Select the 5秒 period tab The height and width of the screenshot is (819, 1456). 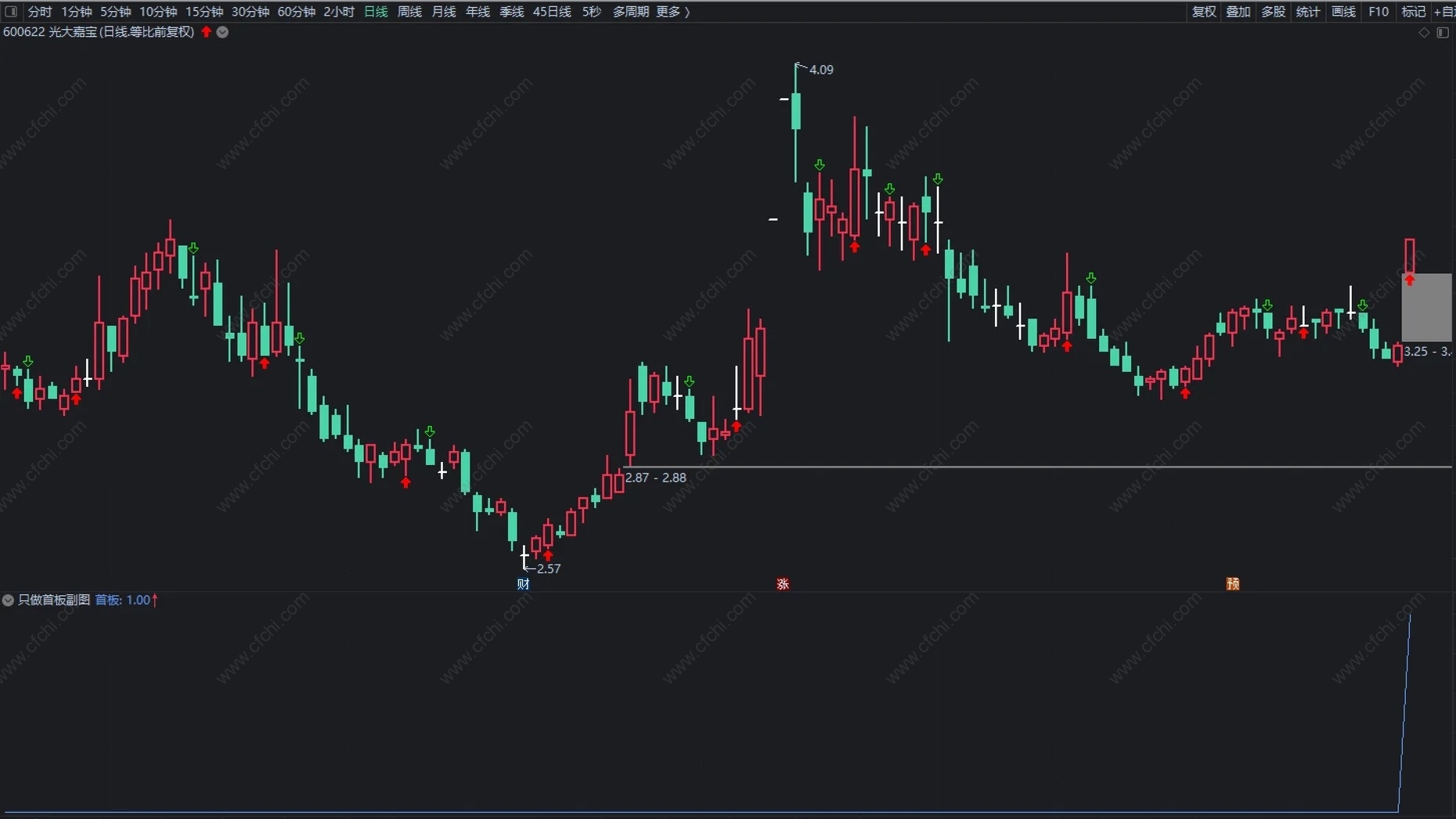[592, 12]
